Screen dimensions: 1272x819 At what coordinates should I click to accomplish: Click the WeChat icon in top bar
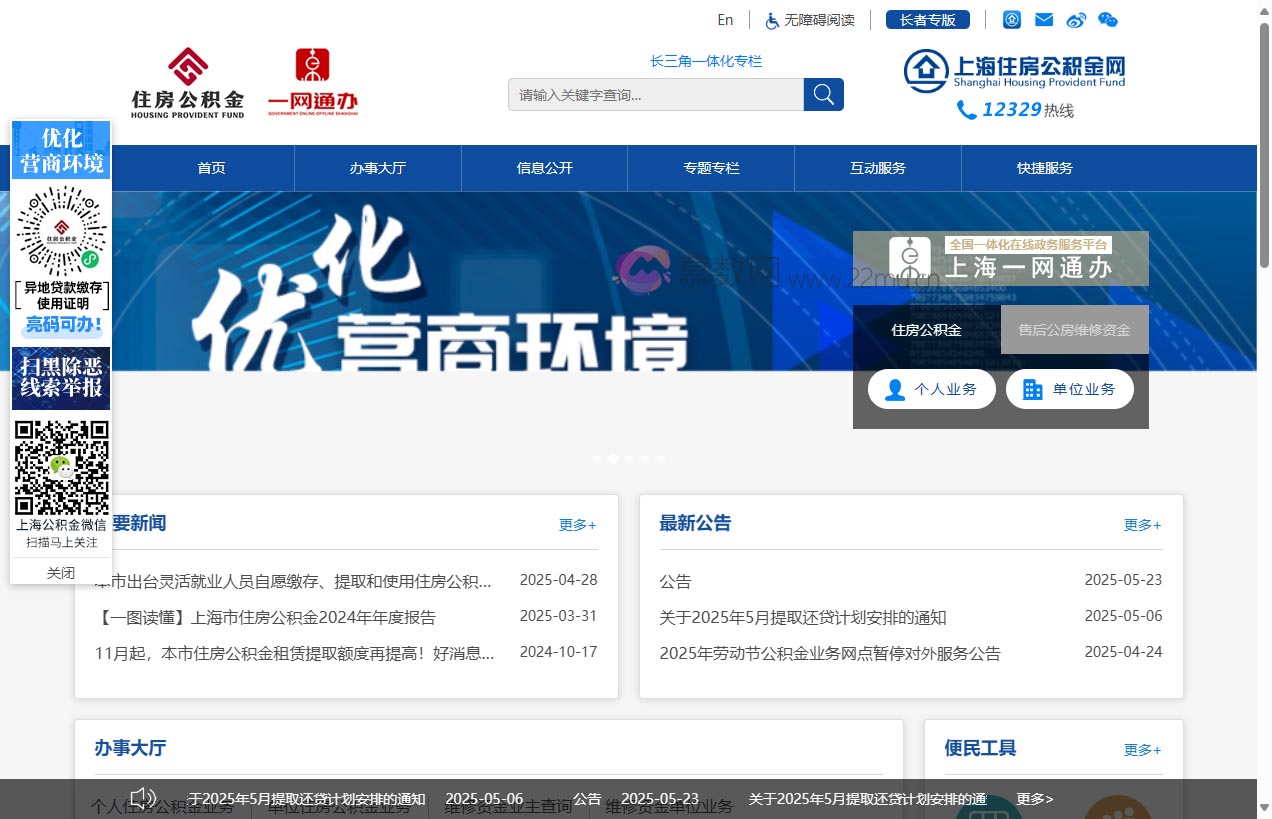point(1108,19)
